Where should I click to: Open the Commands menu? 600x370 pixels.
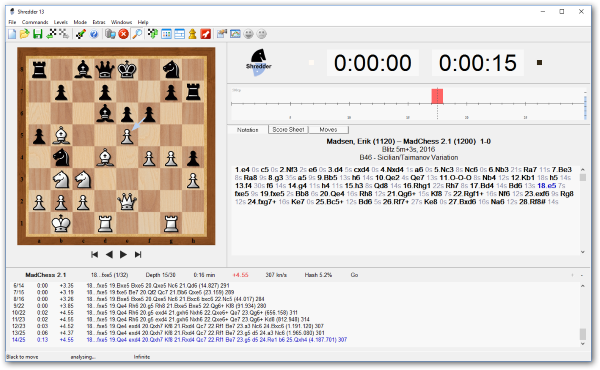click(x=35, y=22)
